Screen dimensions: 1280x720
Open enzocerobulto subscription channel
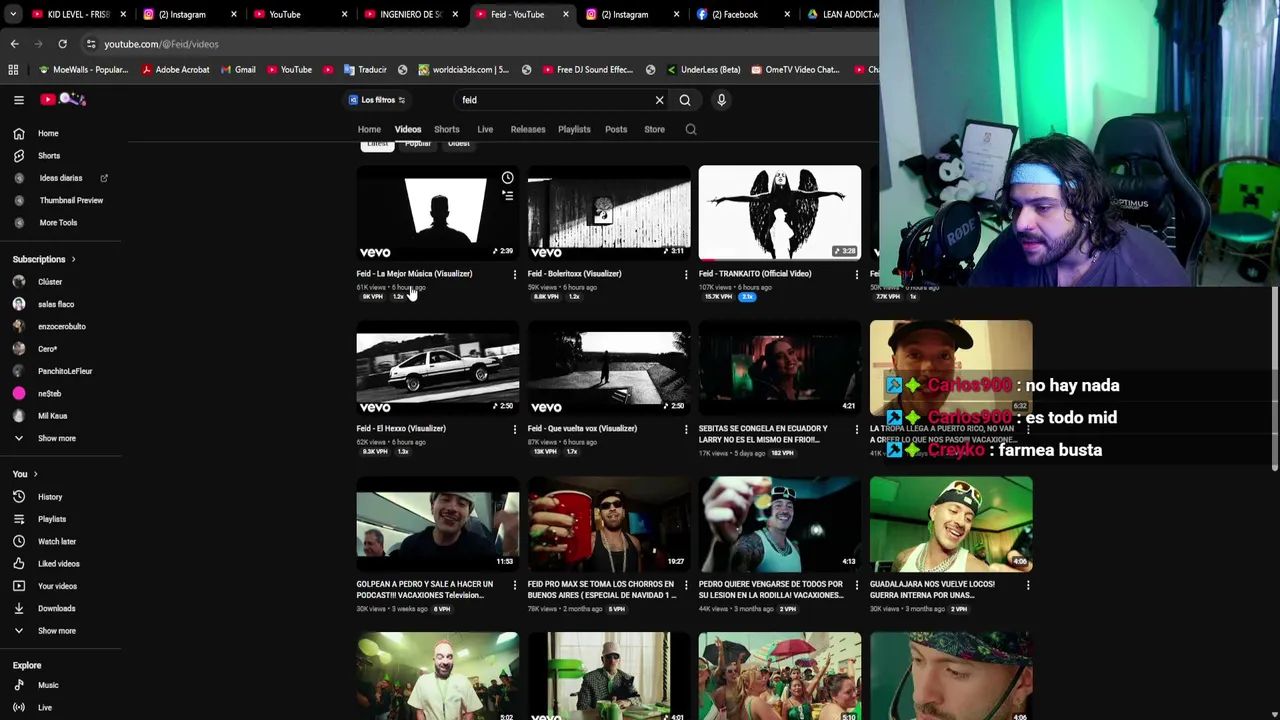(x=60, y=326)
